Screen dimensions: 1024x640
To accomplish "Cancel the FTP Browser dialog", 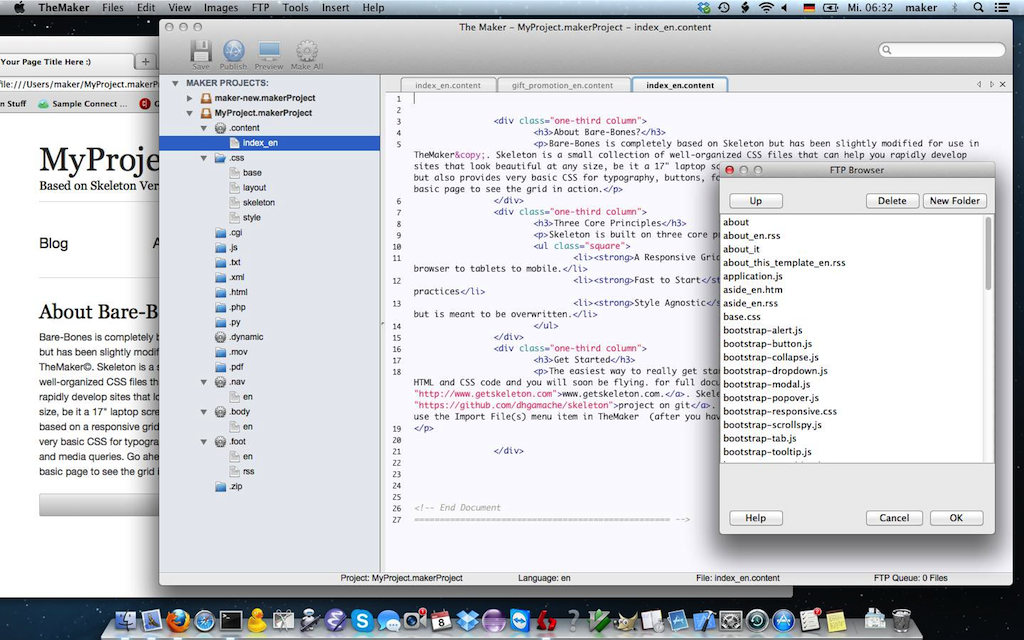I will tap(894, 518).
